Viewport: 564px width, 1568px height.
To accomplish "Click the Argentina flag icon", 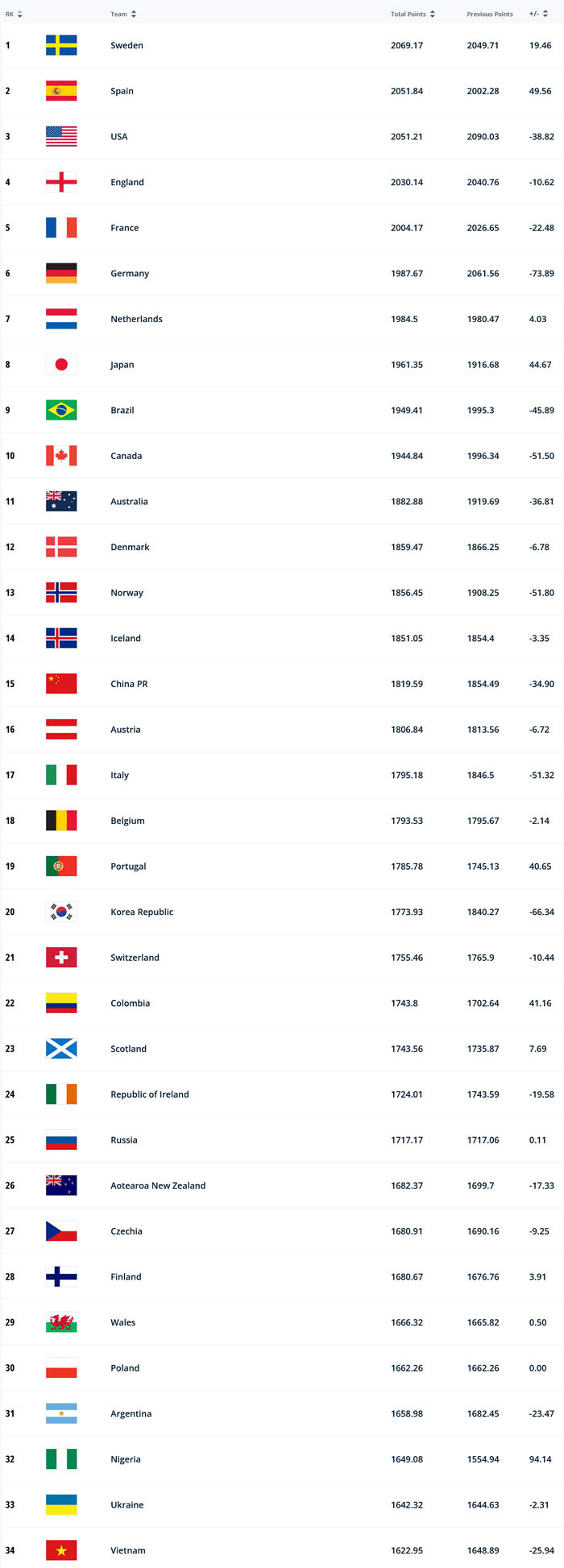I will (x=61, y=1413).
